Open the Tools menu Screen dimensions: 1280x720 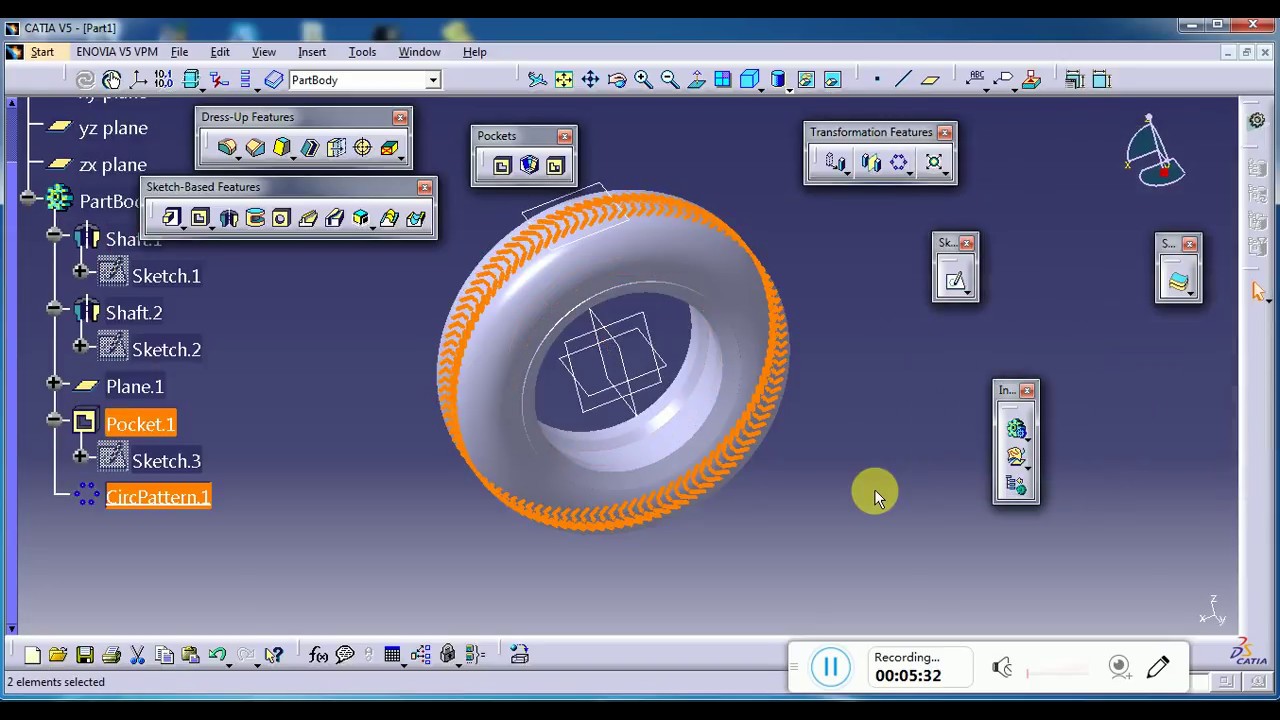coord(362,52)
